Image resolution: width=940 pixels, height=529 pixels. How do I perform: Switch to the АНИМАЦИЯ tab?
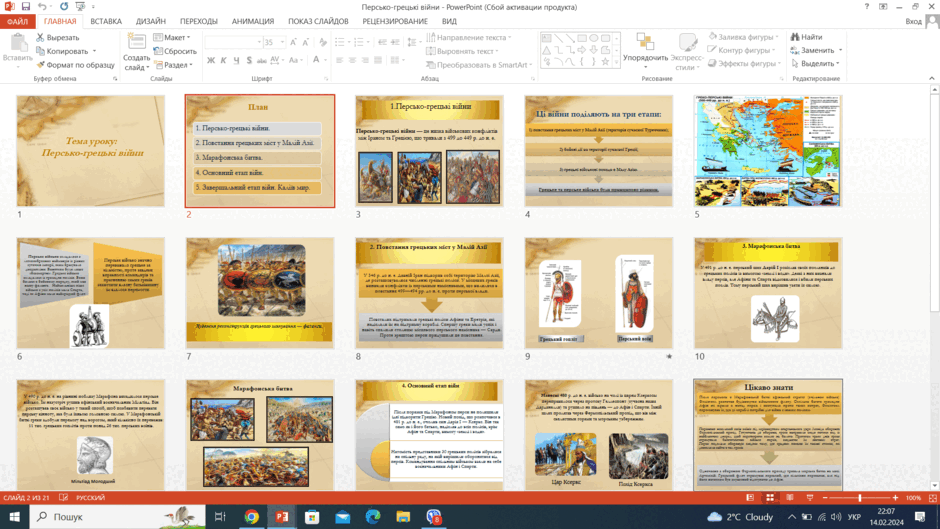point(253,21)
